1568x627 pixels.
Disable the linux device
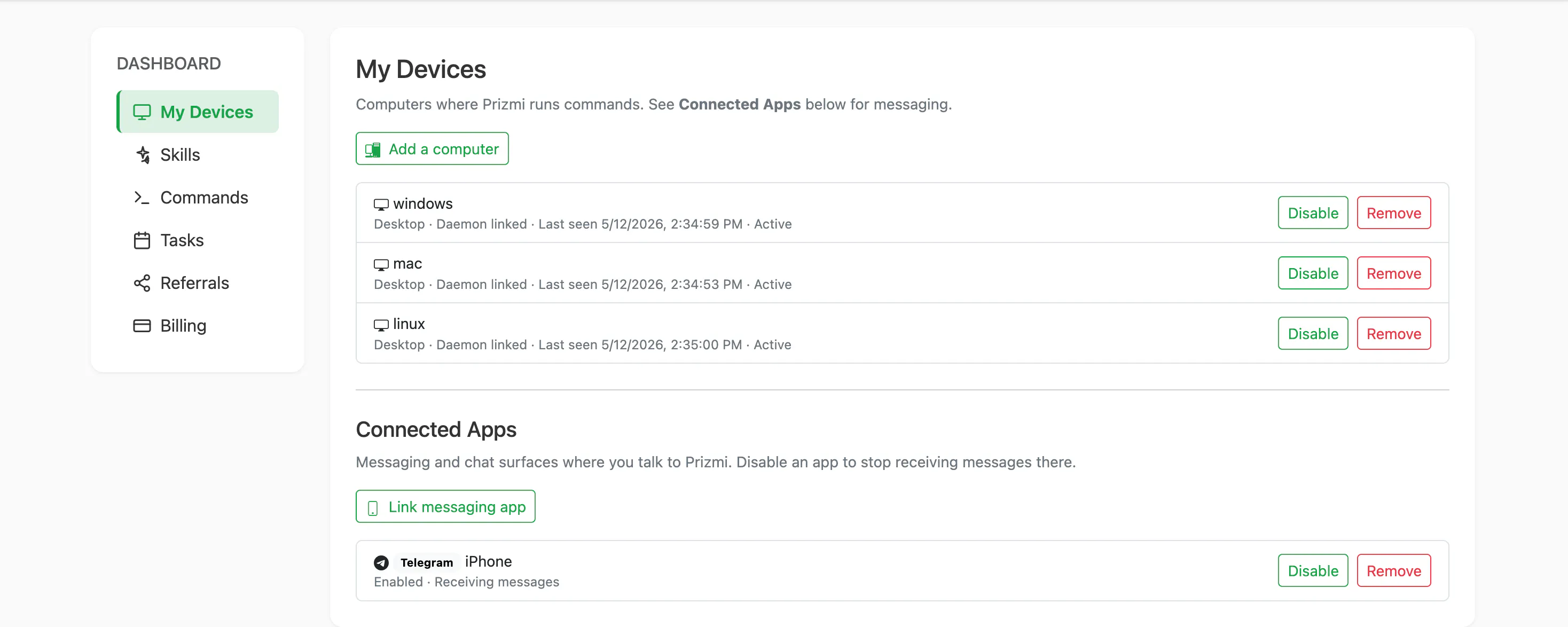click(1313, 333)
